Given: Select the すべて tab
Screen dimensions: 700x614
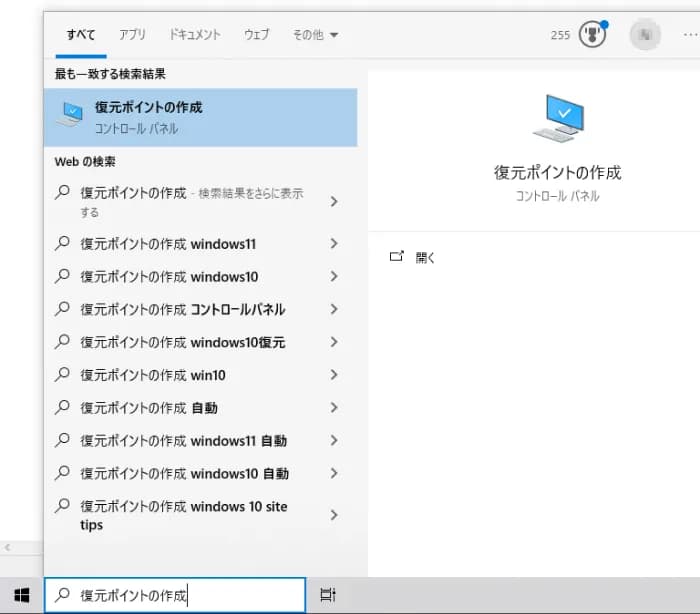Looking at the screenshot, I should point(81,34).
